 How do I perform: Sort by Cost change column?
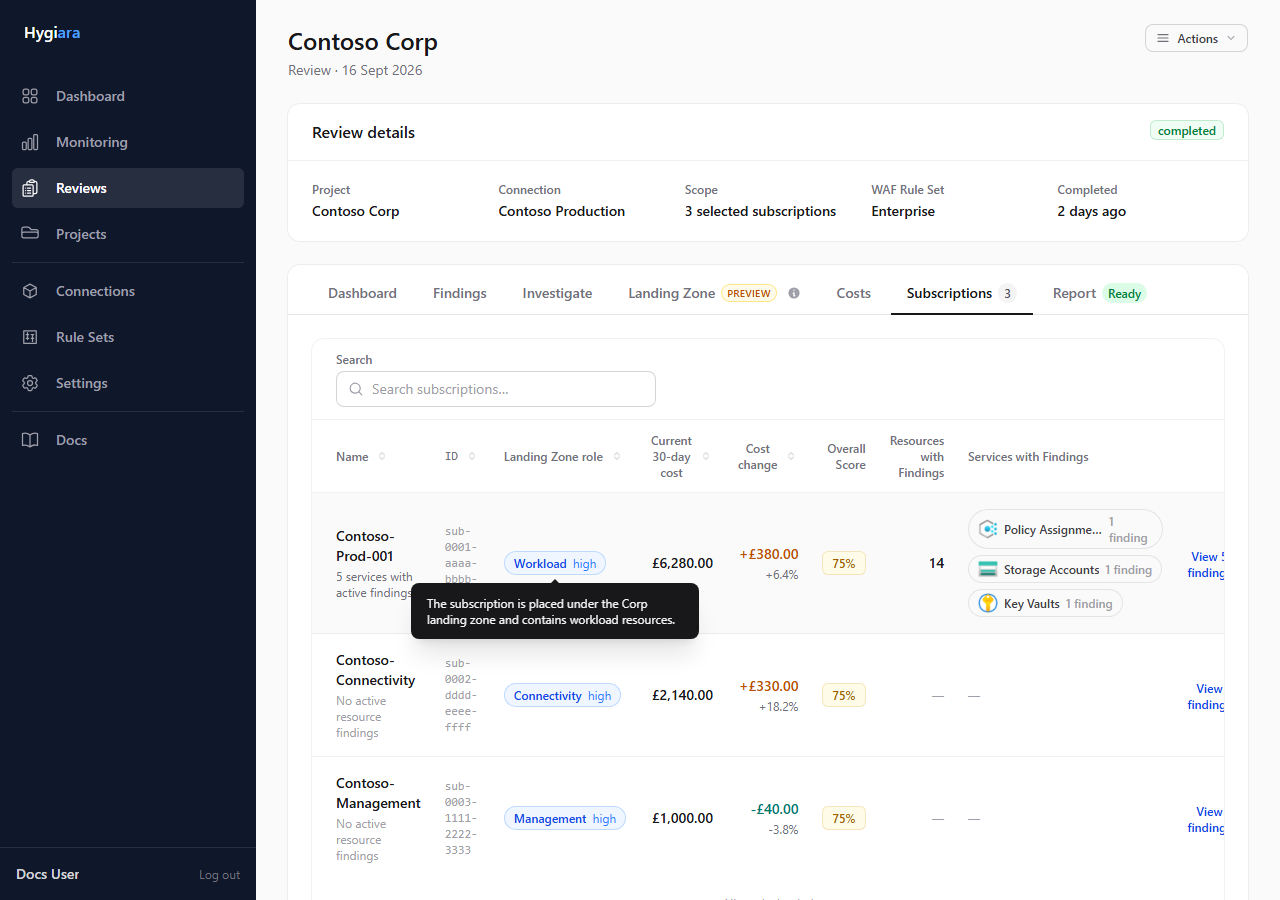[769, 457]
